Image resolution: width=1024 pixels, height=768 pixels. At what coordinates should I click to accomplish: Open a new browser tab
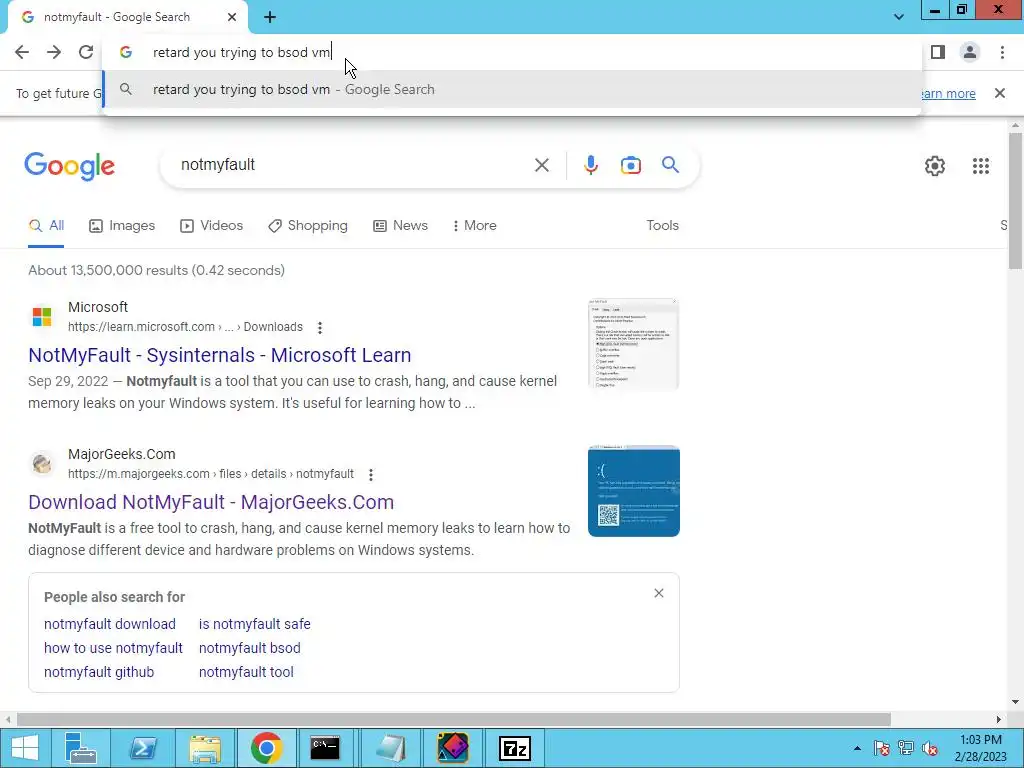[x=270, y=18]
